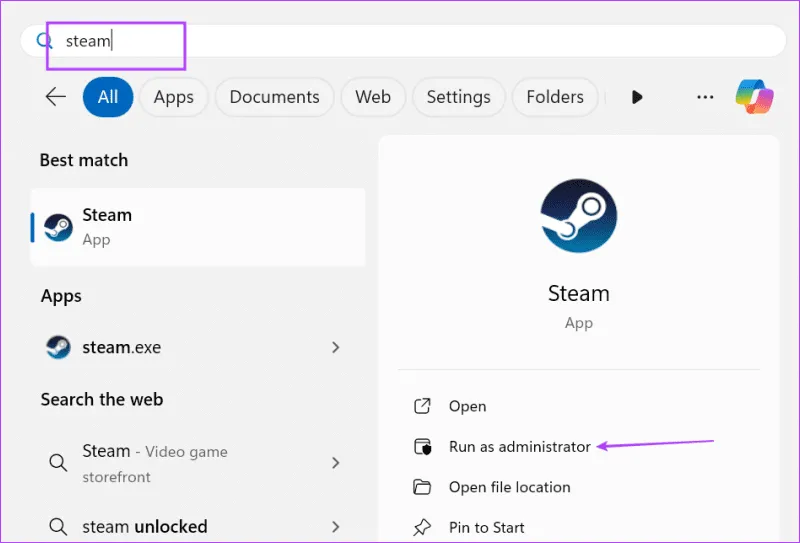Switch to the Apps filter tab
The height and width of the screenshot is (543, 800).
(173, 97)
